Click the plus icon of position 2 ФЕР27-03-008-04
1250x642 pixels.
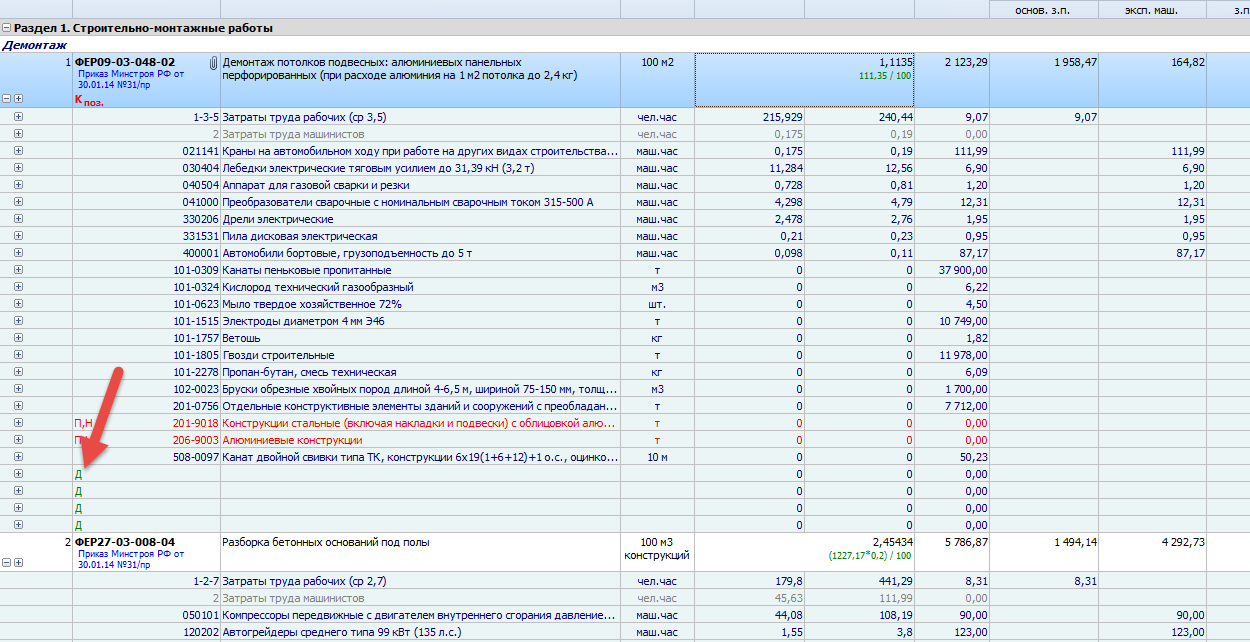click(x=18, y=563)
